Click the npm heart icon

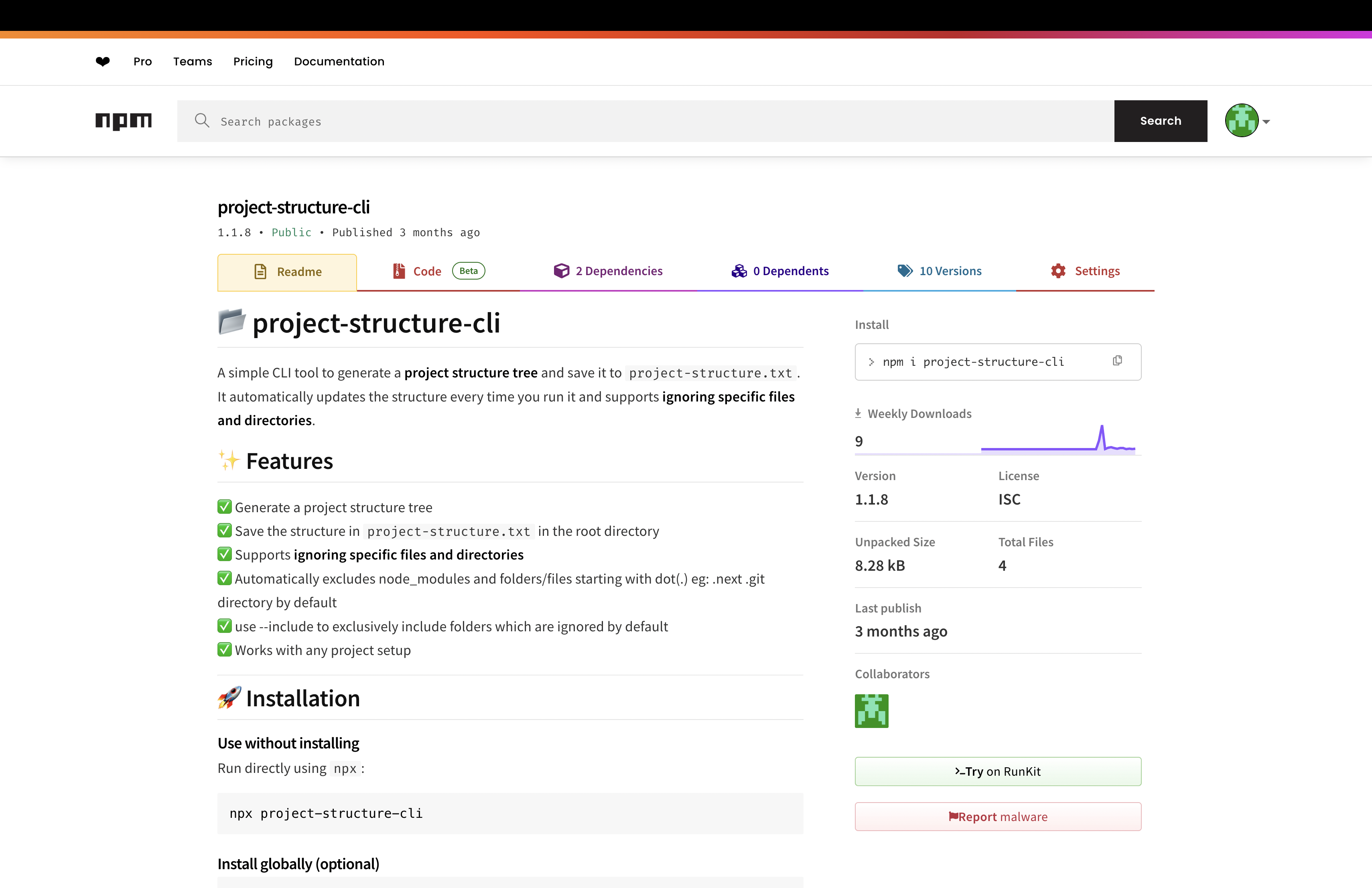[103, 61]
